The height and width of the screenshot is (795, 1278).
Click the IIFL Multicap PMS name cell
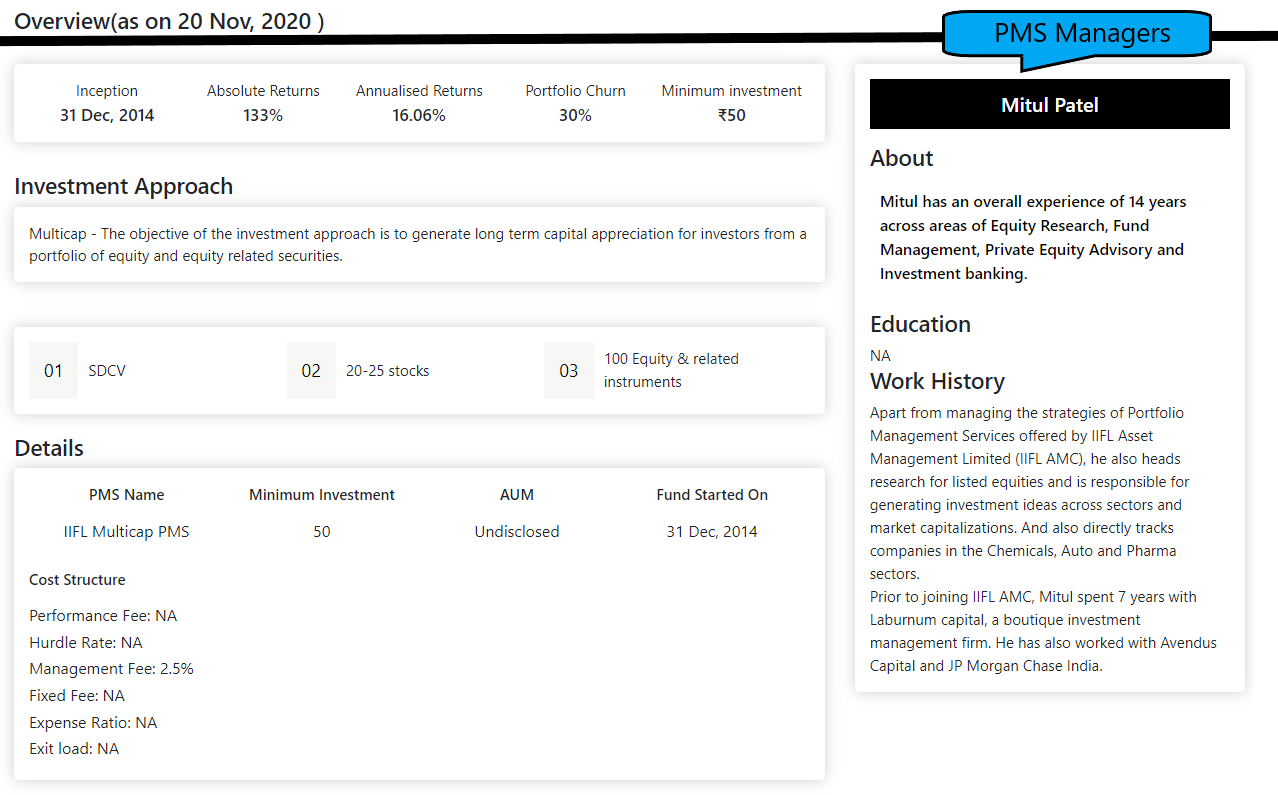point(126,532)
